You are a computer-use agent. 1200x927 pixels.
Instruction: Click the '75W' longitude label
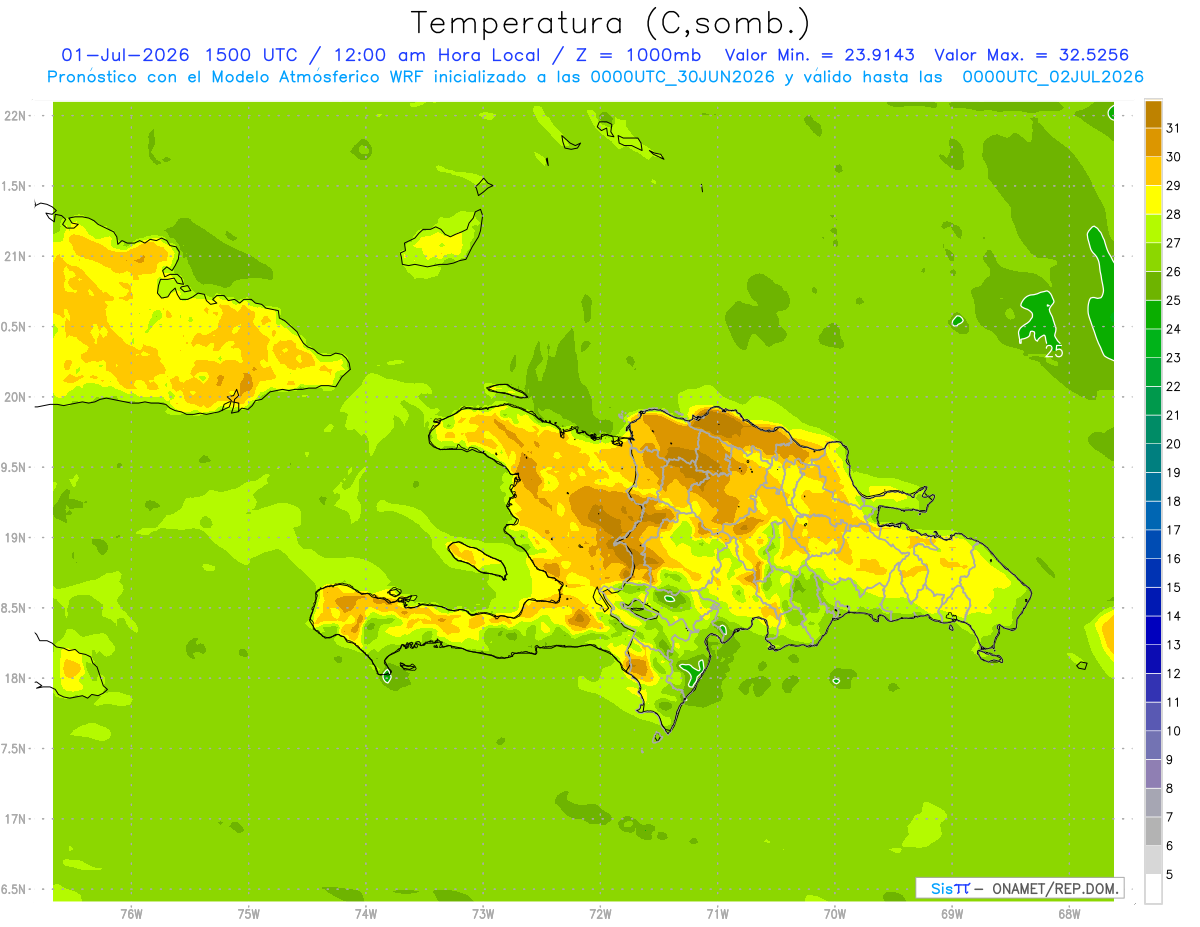(x=249, y=914)
